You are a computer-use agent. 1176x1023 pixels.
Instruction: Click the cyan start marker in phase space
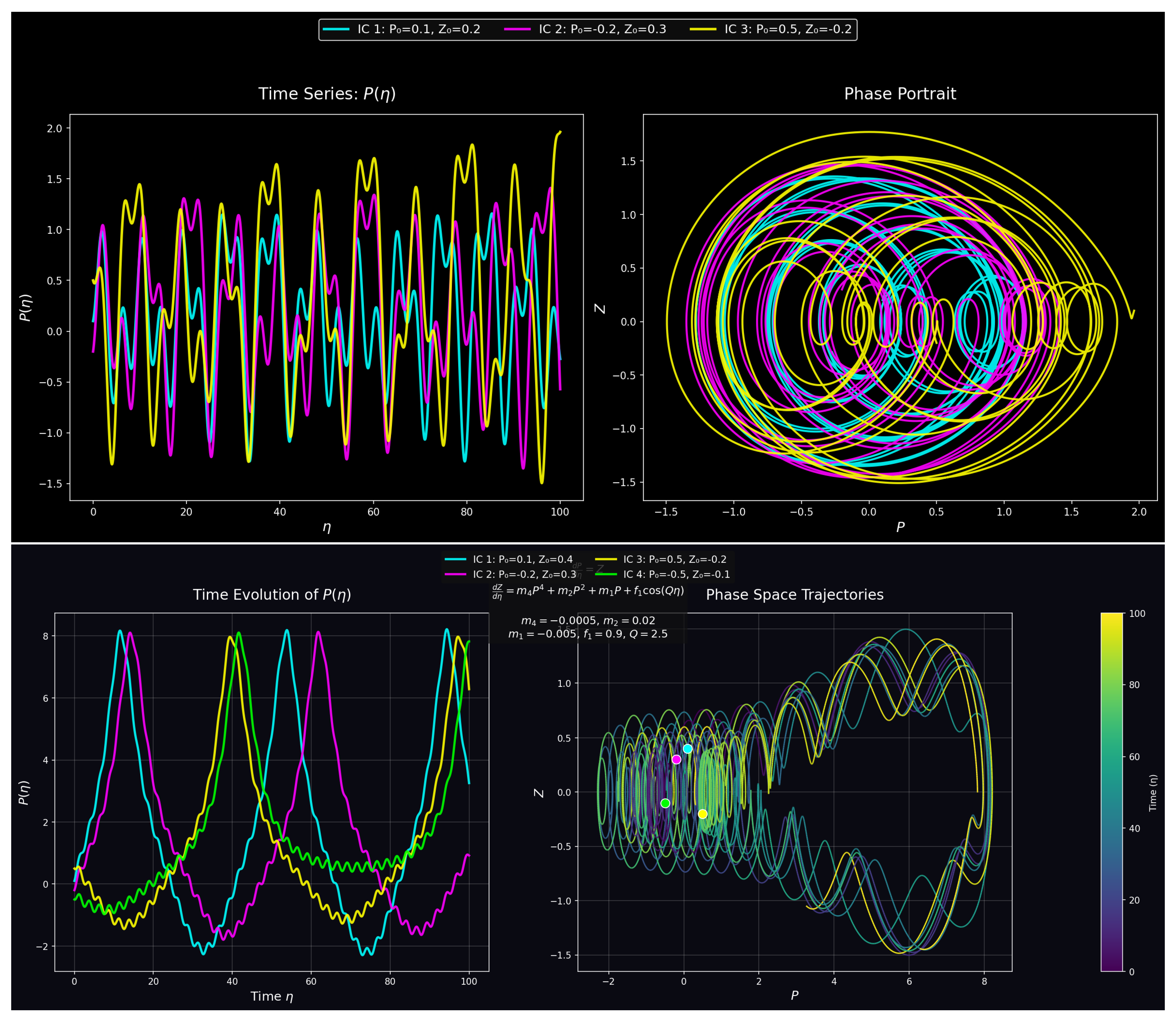coord(687,748)
